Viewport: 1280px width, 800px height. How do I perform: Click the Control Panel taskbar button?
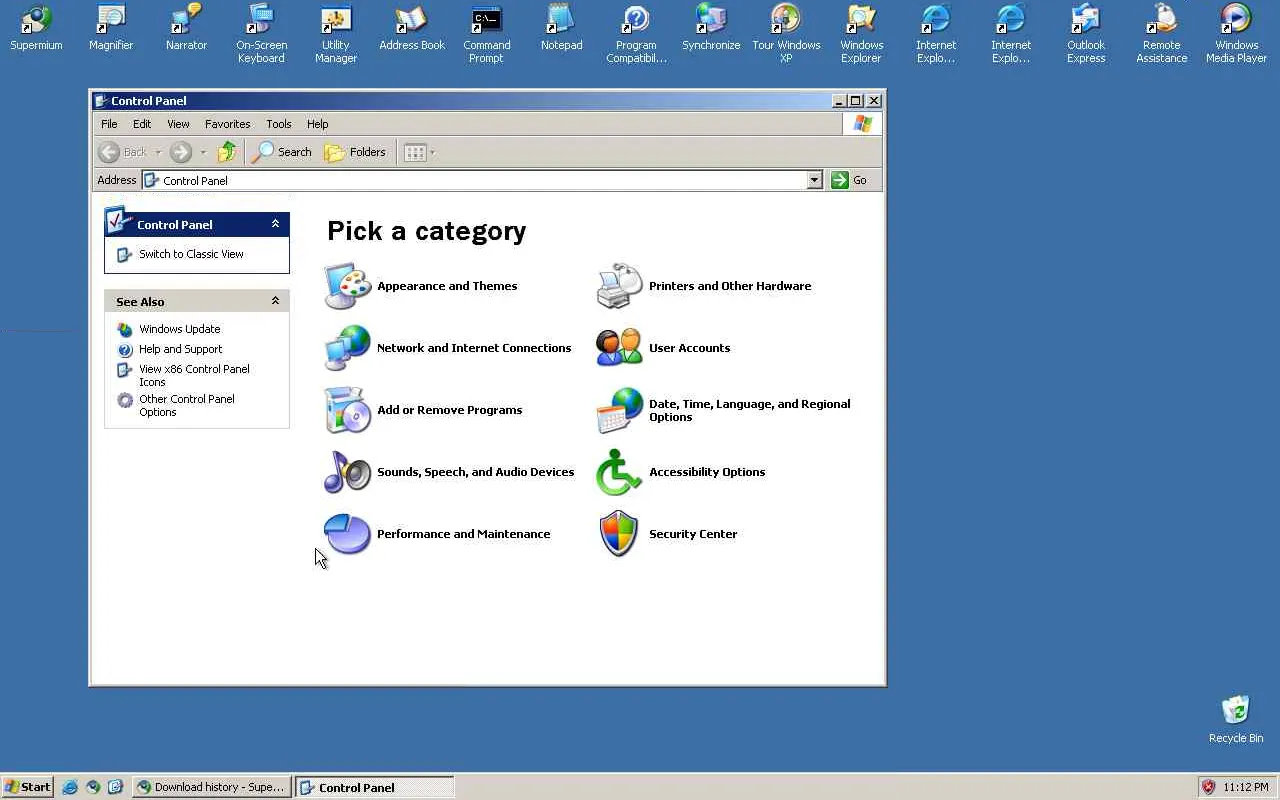(x=375, y=787)
